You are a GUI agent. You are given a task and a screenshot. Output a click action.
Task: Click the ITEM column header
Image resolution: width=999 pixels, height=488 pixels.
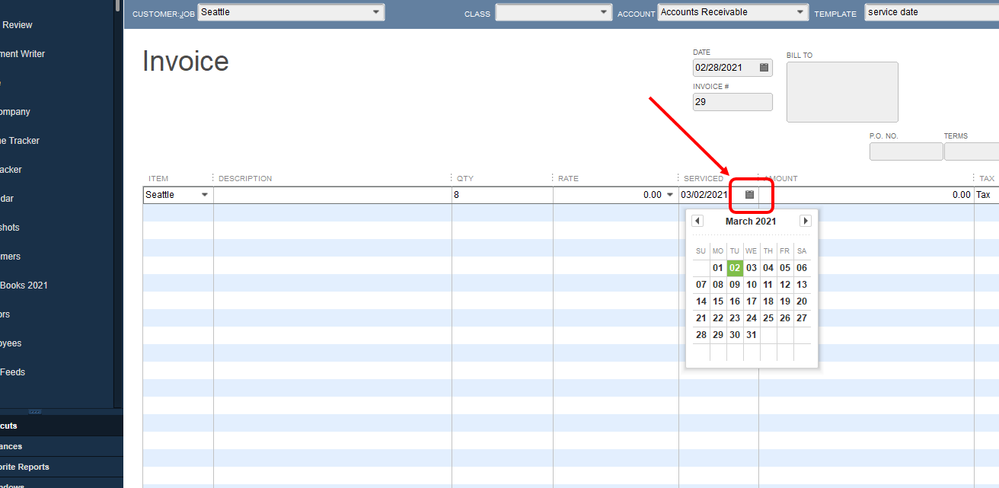click(x=158, y=178)
